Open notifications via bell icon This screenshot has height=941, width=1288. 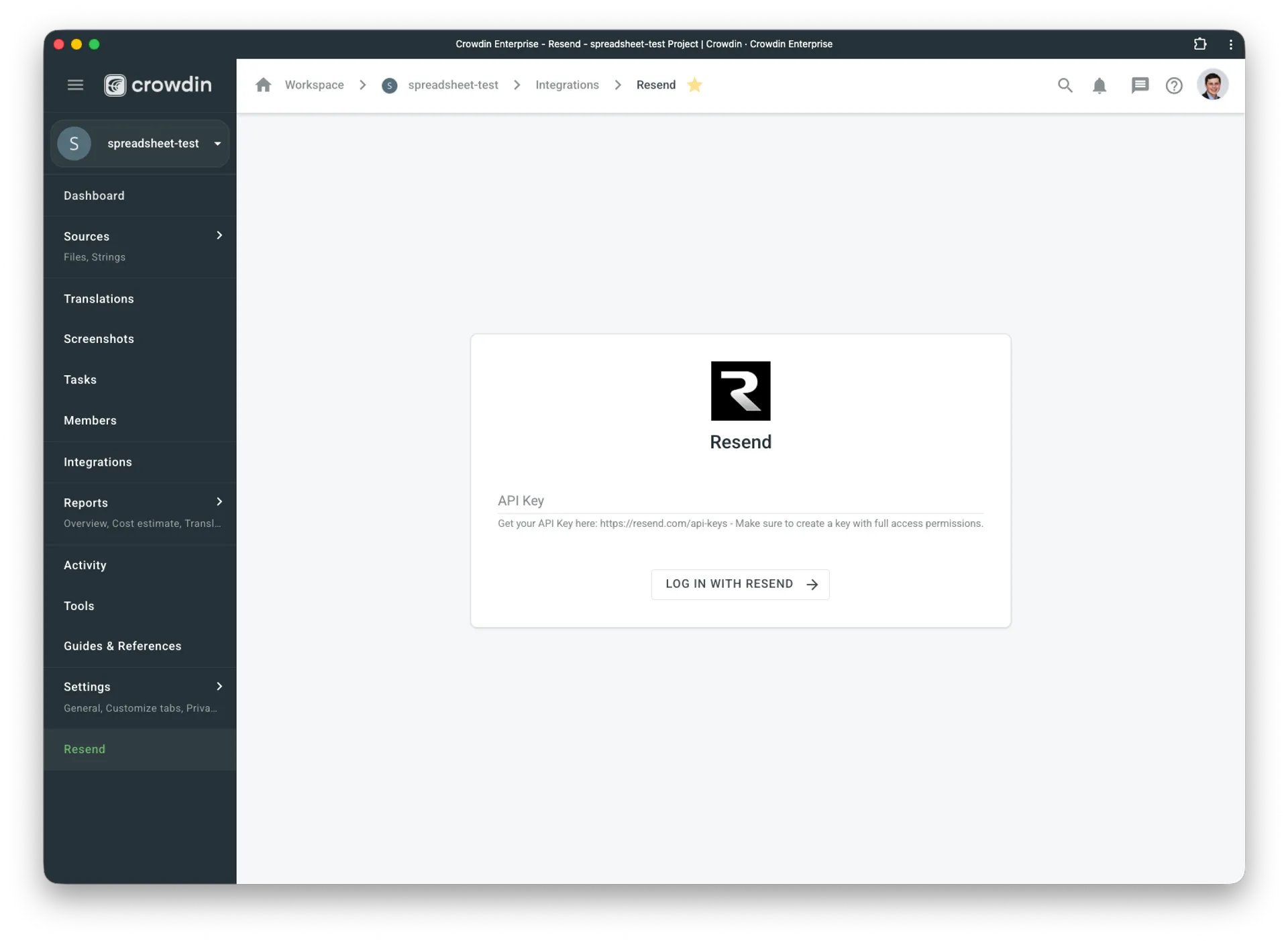[1100, 85]
